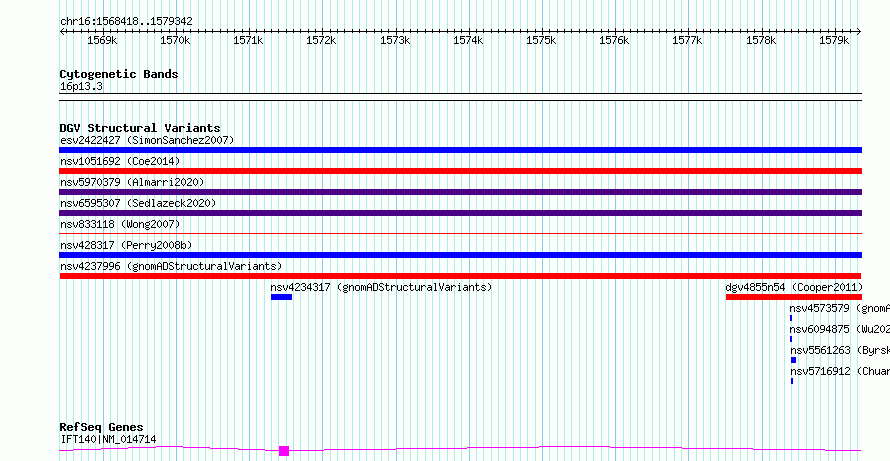Click the IFT140|NM_014714 gene label
Image resolution: width=890 pixels, height=461 pixels.
[x=108, y=439]
